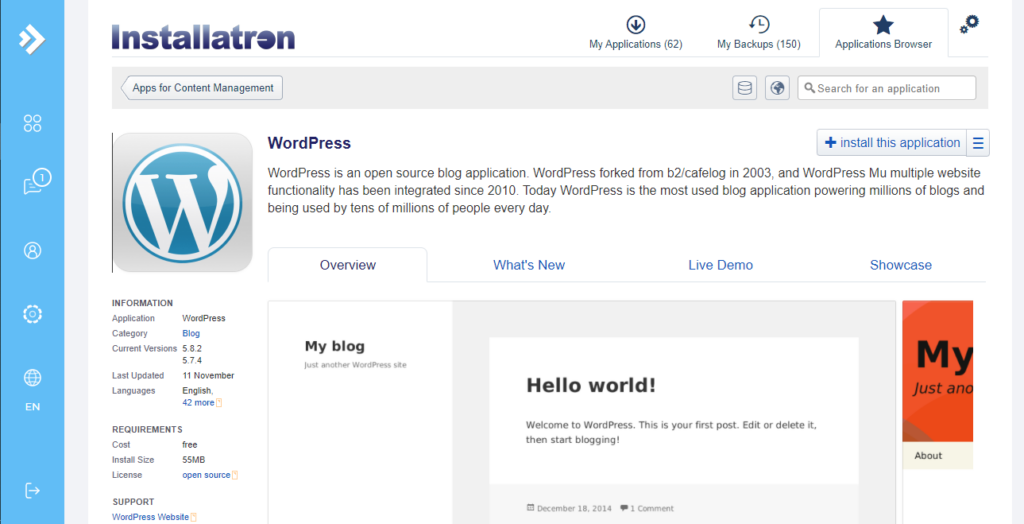
Task: Click the double-arrow logo icon in sidebar
Action: (32, 39)
